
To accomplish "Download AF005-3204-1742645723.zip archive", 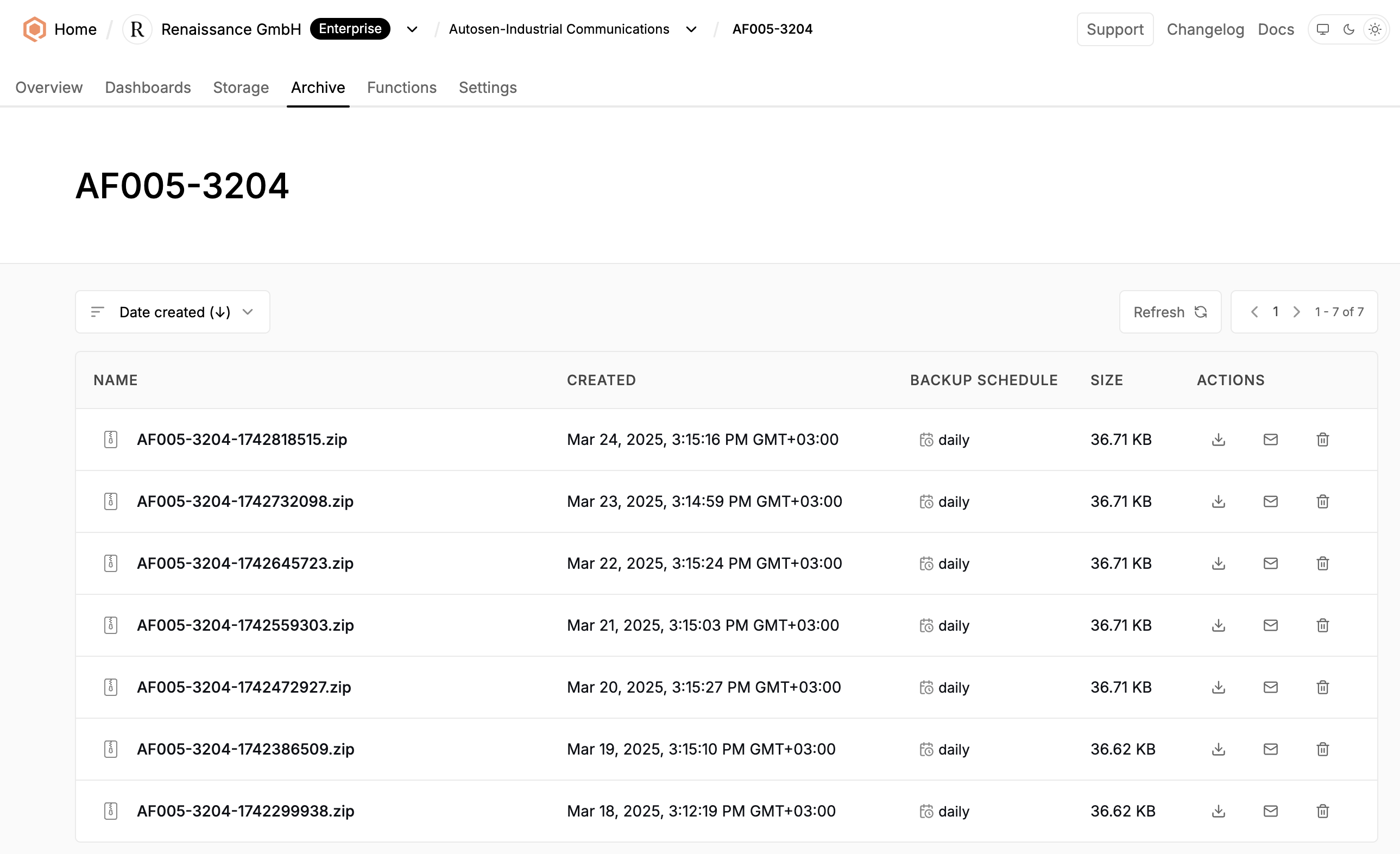I will click(x=1218, y=563).
